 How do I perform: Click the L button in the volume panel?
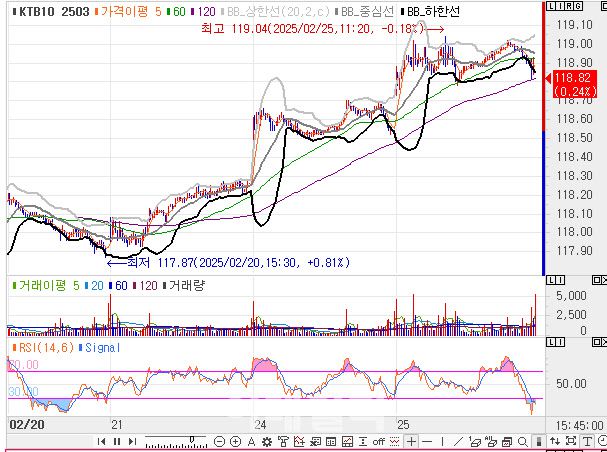coord(552,279)
